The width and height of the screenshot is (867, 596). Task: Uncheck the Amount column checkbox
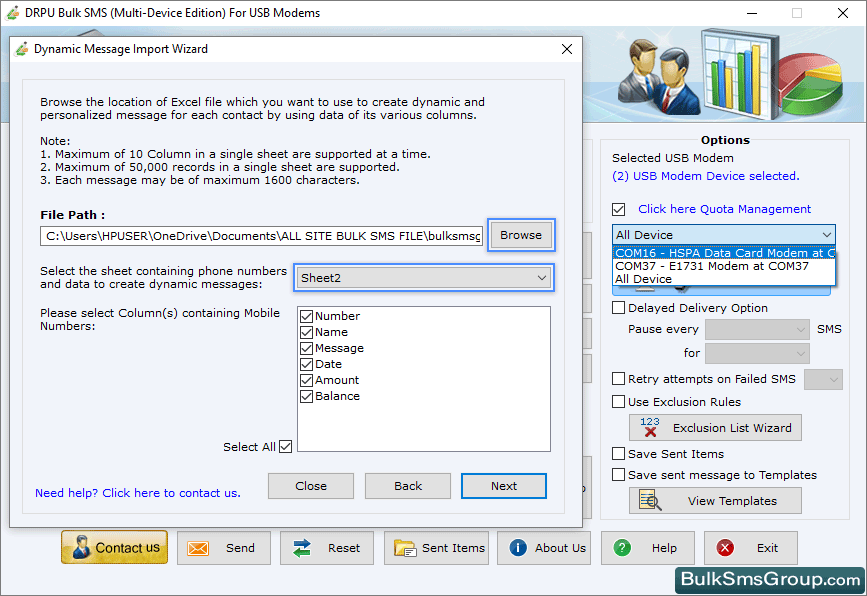(306, 380)
